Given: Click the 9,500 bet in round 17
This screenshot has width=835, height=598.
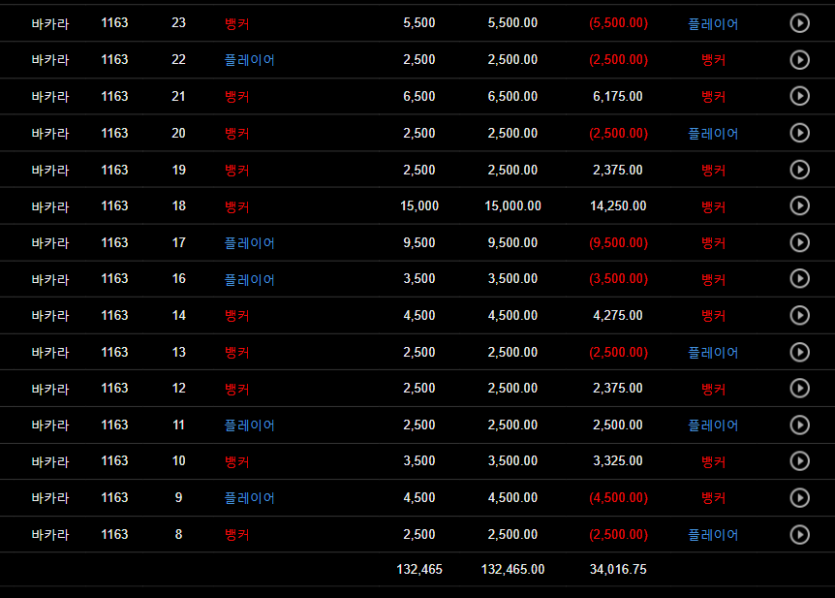Looking at the screenshot, I should click(419, 243).
